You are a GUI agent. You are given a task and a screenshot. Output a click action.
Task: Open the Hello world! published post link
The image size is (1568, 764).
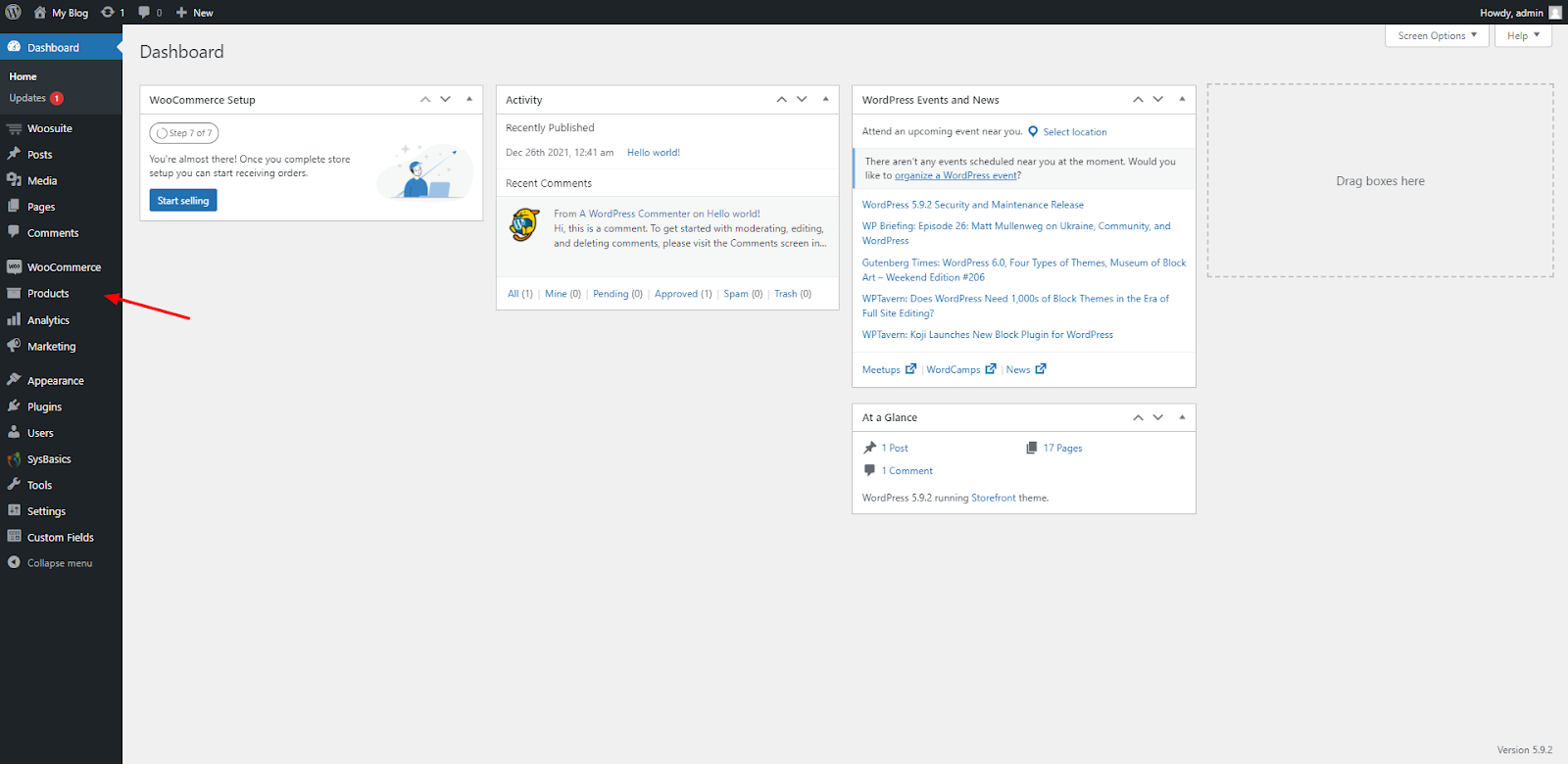pos(654,153)
